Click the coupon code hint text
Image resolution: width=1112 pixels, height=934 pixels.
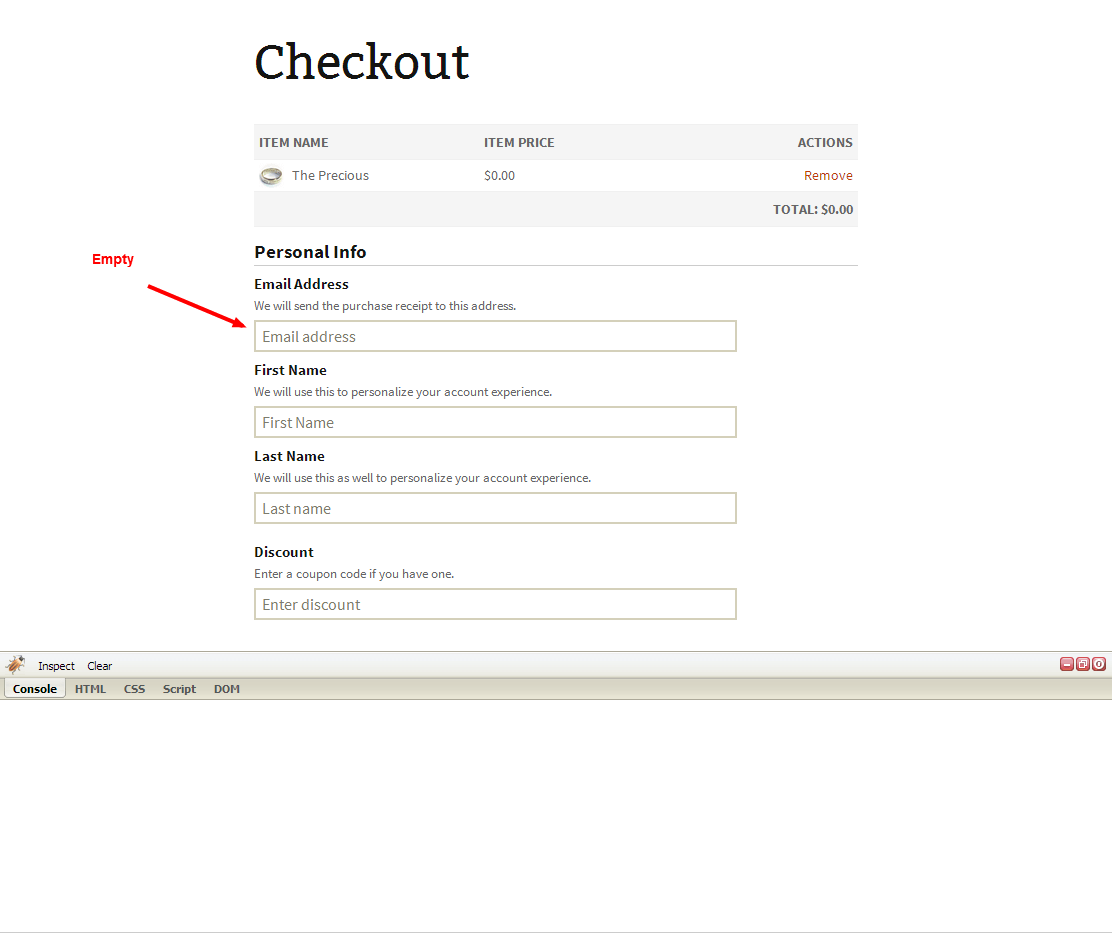pos(354,574)
